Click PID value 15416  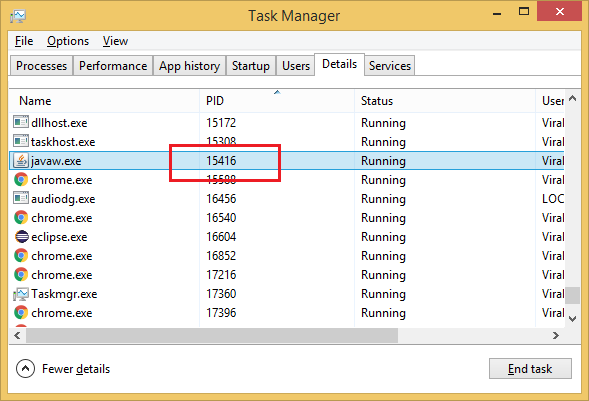coord(221,161)
